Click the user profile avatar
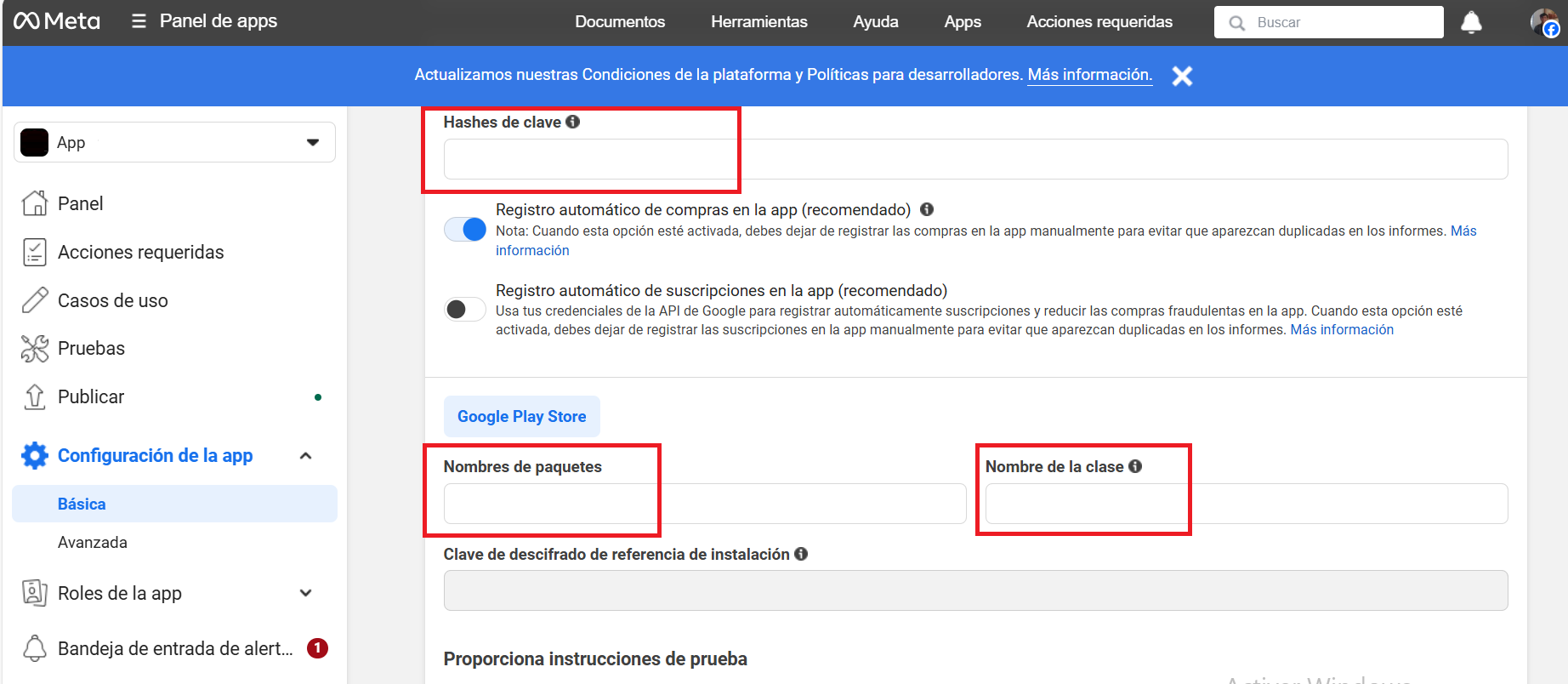 pos(1543,22)
